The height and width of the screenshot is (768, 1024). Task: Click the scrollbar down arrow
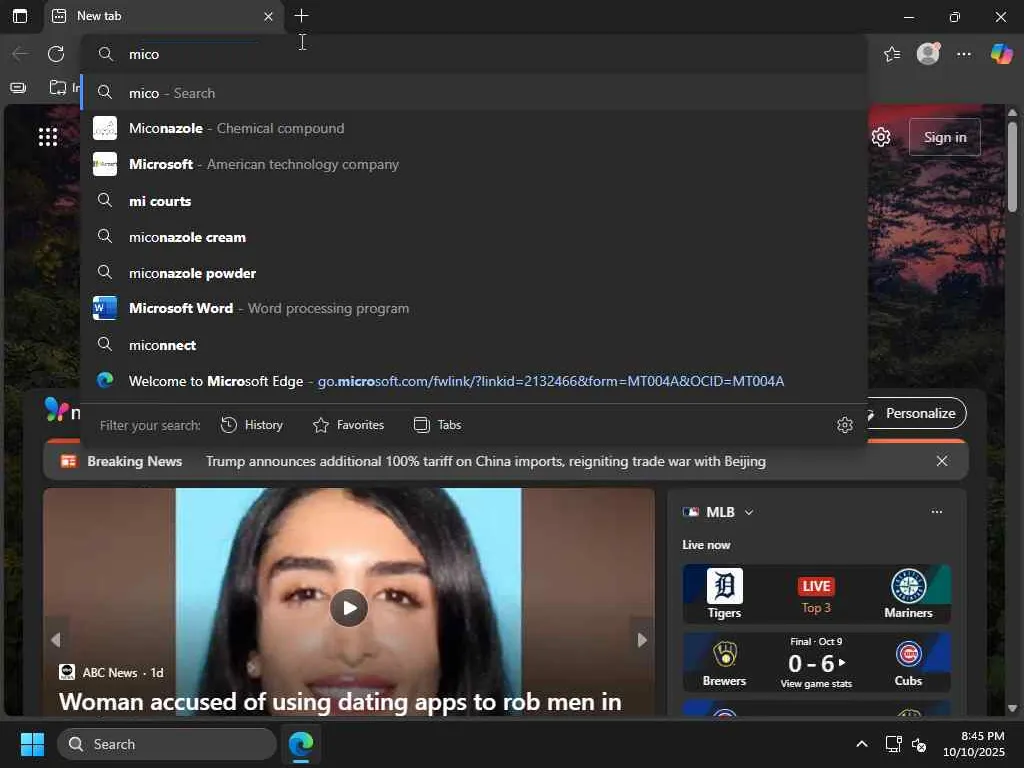1012,708
